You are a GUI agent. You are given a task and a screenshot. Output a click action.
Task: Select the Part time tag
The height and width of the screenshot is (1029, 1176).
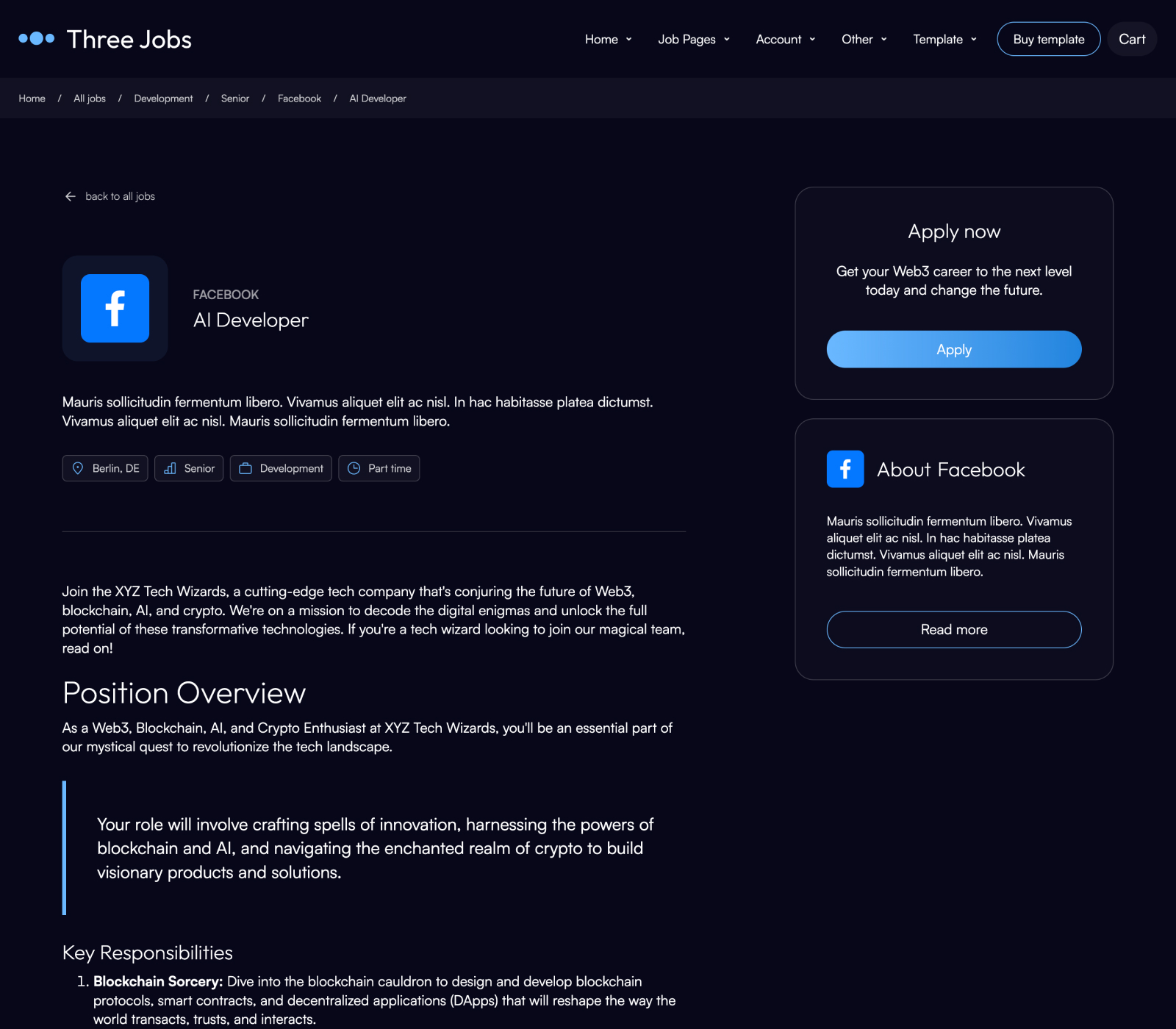coord(379,468)
